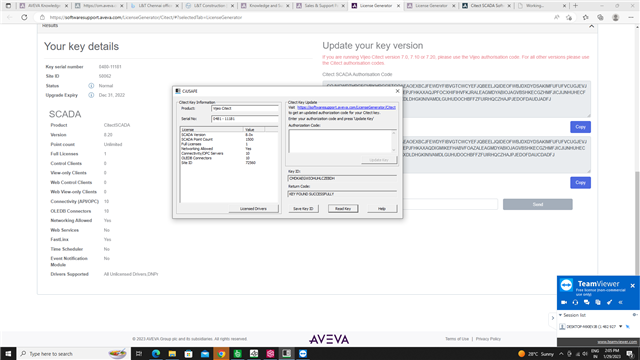640x360 pixels.
Task: Open File Explorer from the taskbar
Action: [x=172, y=353]
